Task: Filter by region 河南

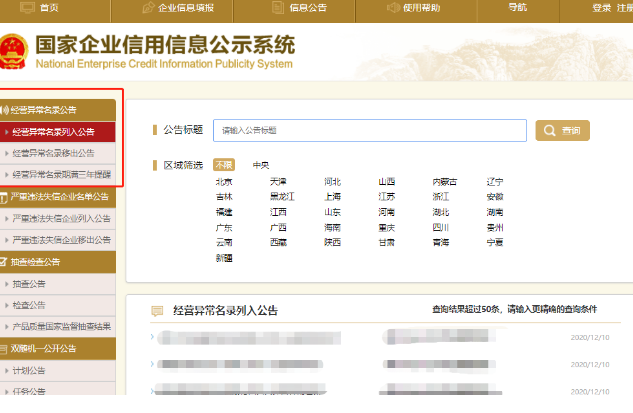Action: 387,212
